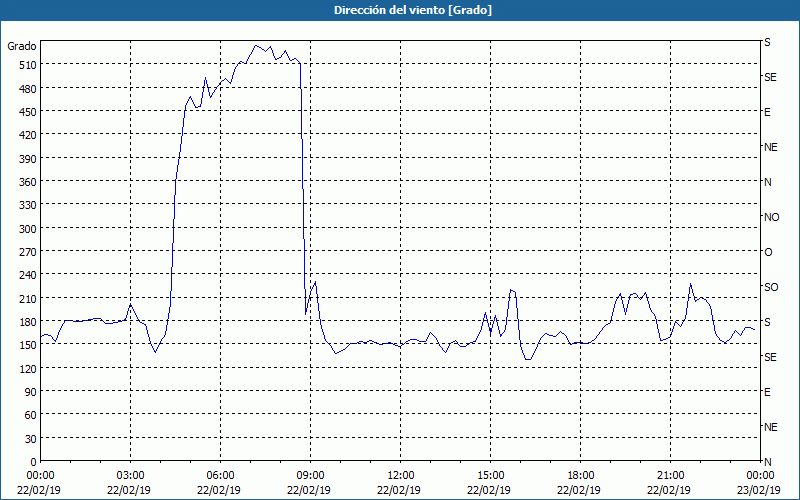Pick the 60 y-axis value
800x500 pixels.
click(x=31, y=415)
